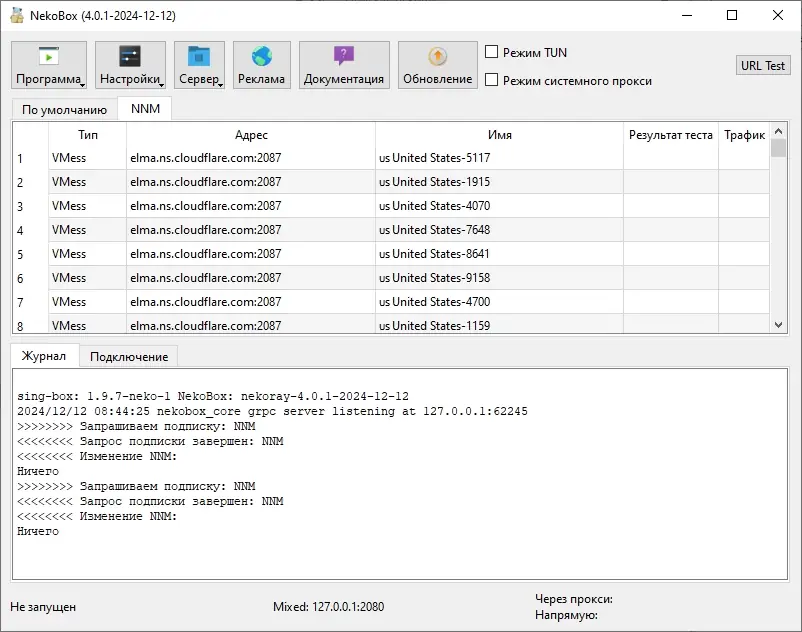
Task: Select the NNM group tab
Action: click(x=145, y=108)
